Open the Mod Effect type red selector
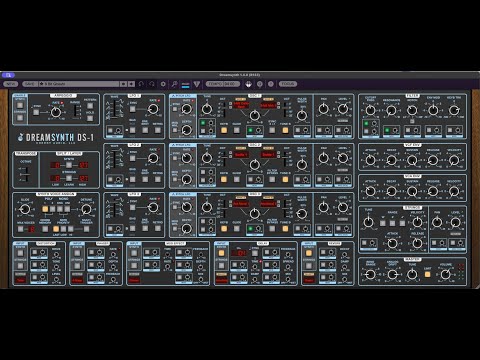The height and width of the screenshot is (360, 480). pos(134,280)
